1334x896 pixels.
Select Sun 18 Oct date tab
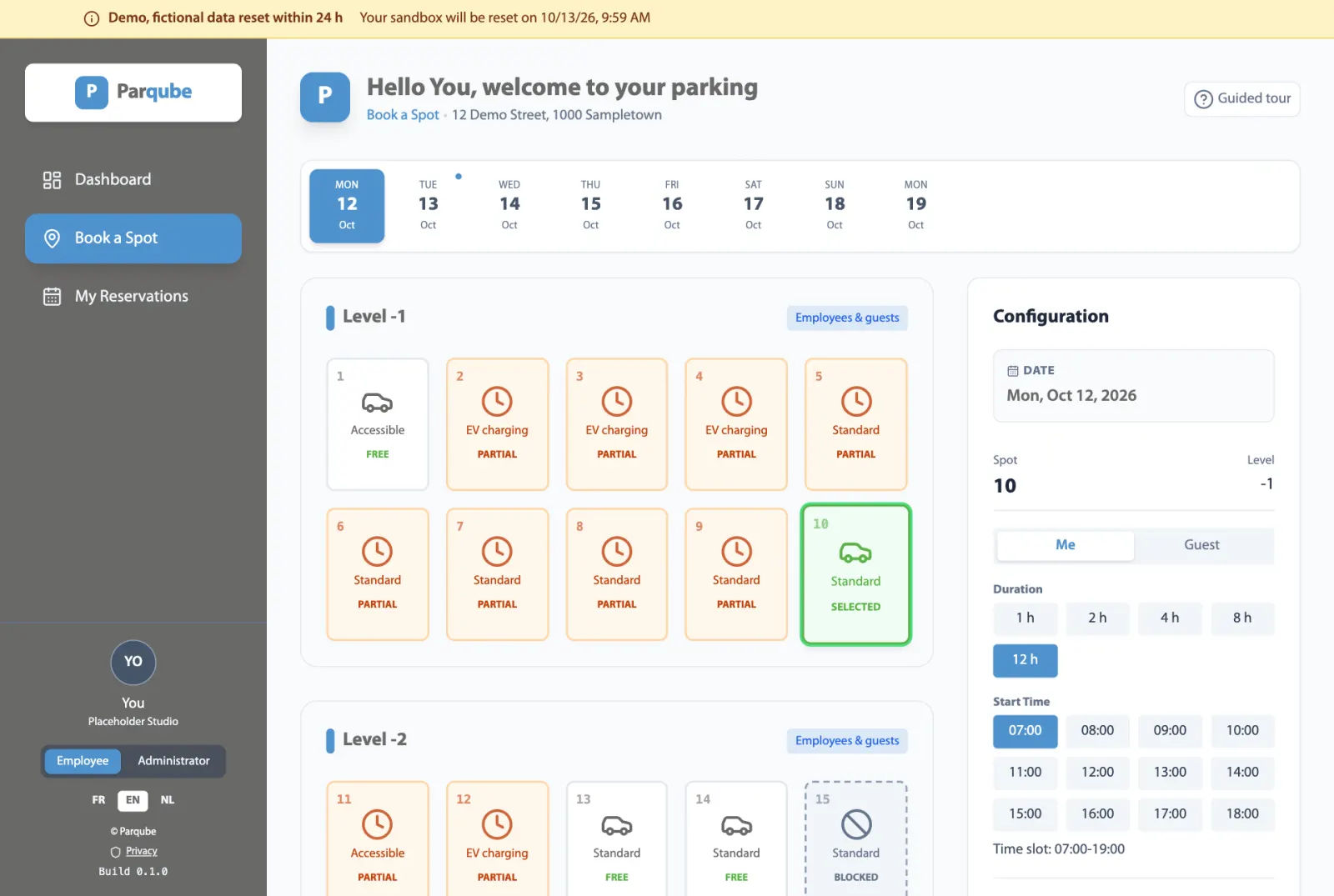[835, 205]
